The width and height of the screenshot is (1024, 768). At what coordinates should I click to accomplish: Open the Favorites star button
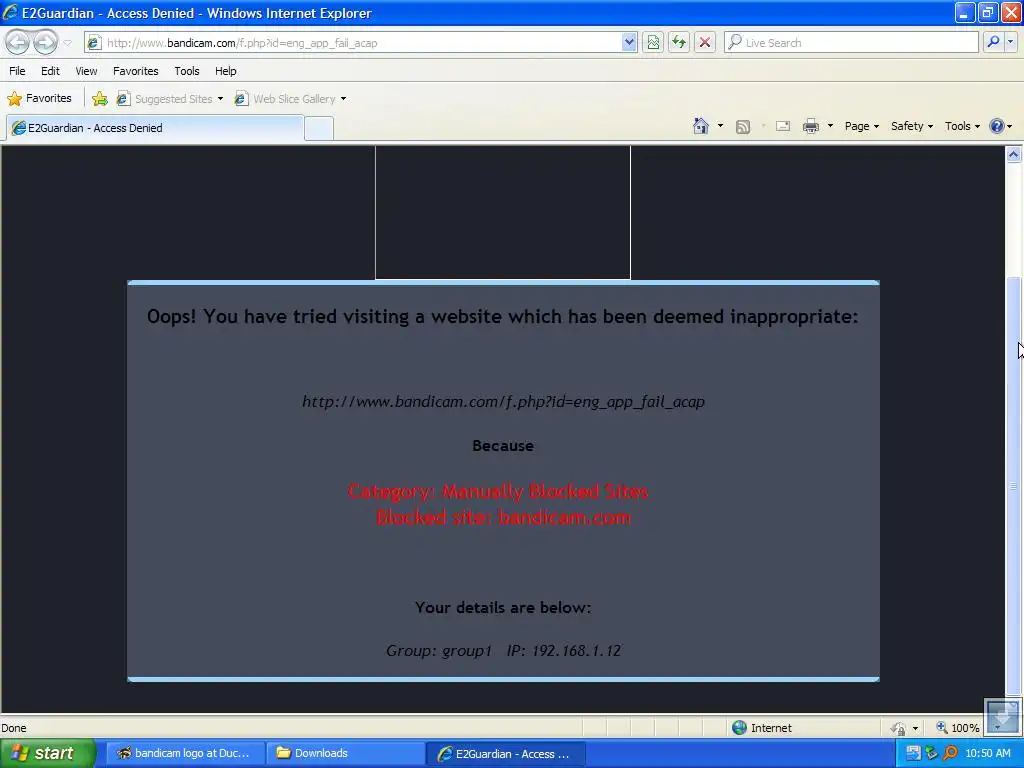pos(40,99)
